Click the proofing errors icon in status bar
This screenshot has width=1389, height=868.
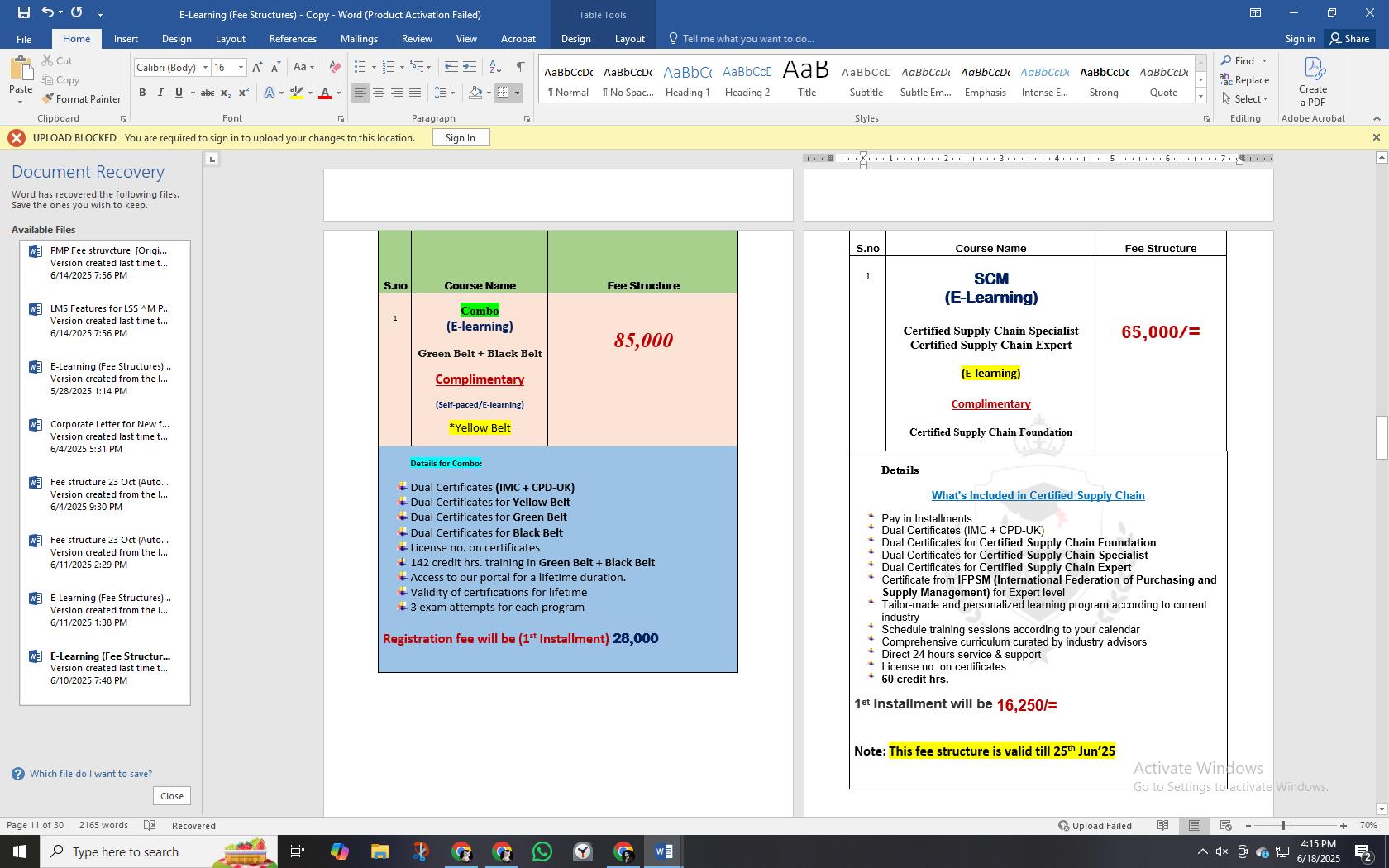(150, 825)
